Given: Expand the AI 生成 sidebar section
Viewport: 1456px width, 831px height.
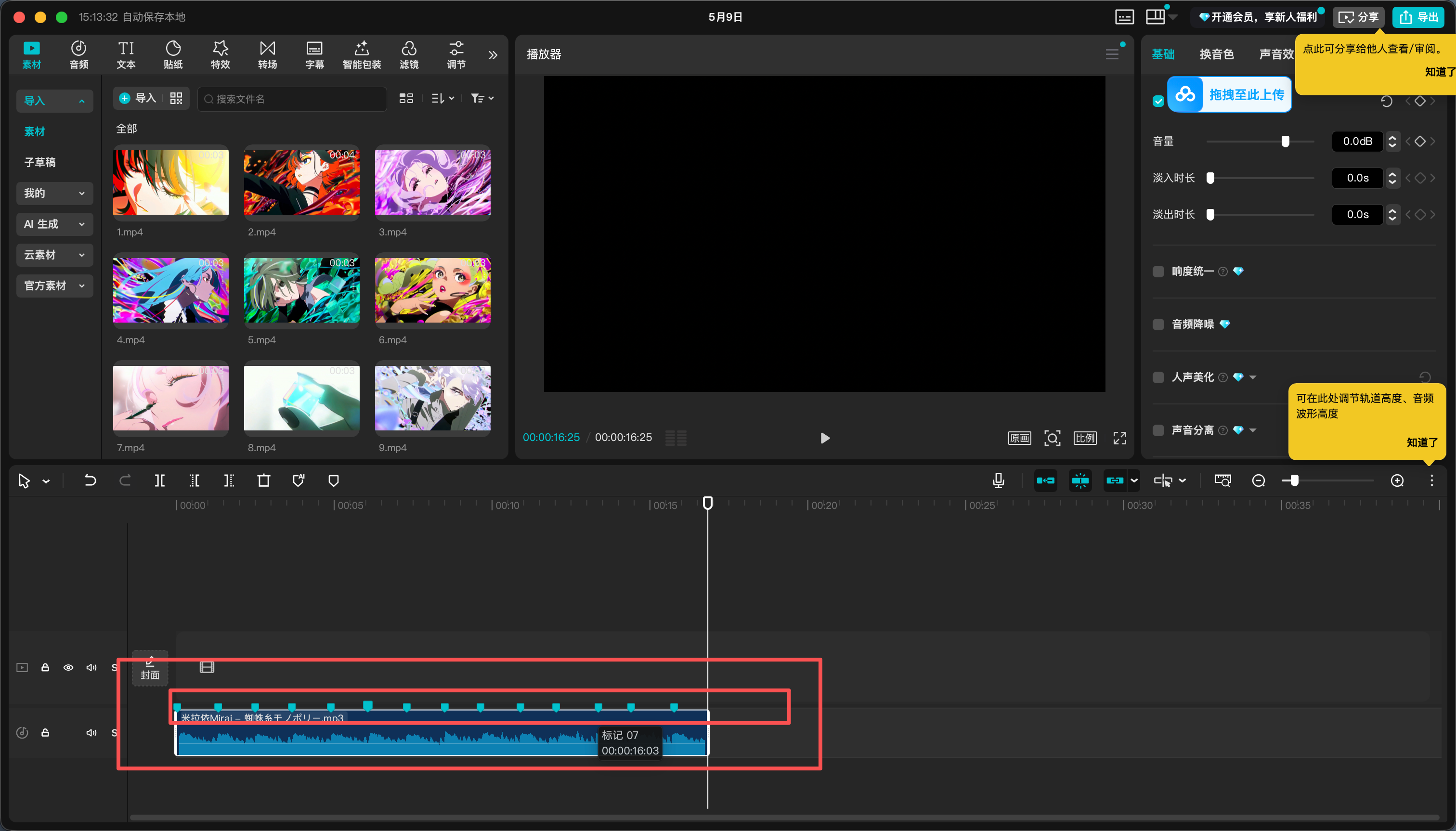Looking at the screenshot, I should (55, 224).
